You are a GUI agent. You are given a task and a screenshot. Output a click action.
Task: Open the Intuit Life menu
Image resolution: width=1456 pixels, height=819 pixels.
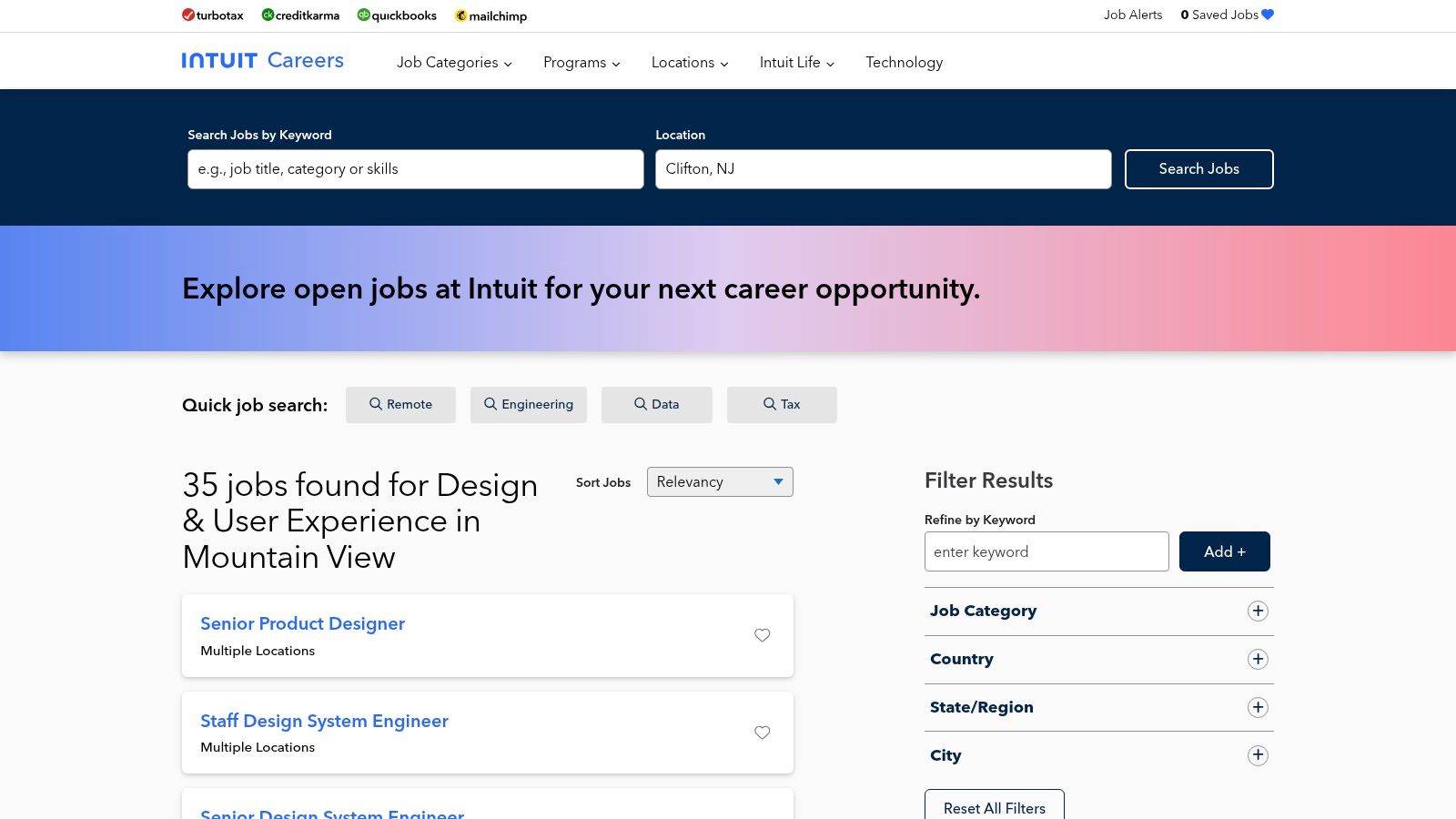coord(797,63)
